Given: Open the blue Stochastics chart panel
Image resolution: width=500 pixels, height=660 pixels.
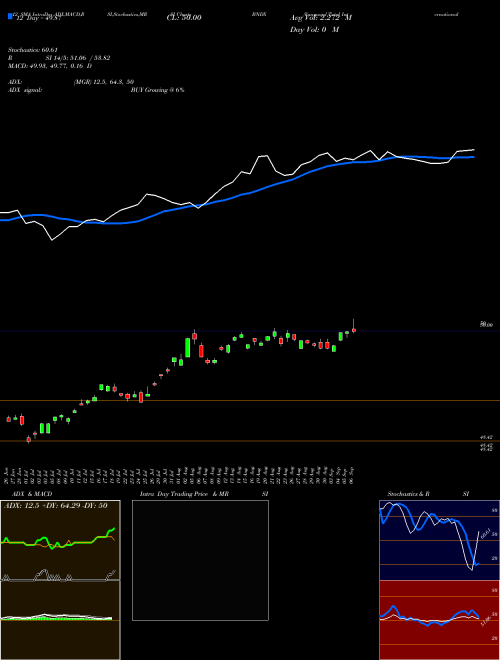Looking at the screenshot, I should pos(439,540).
